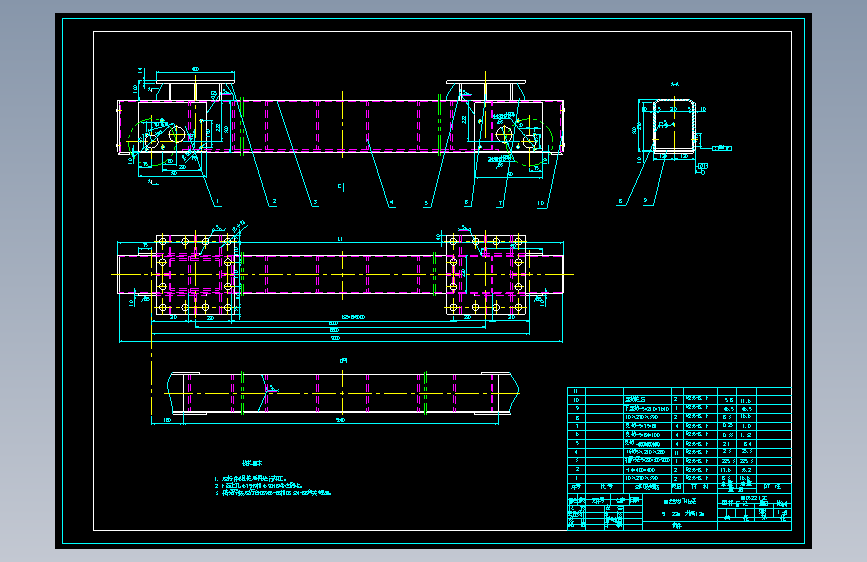Click the technical requirements heading text
The width and height of the screenshot is (867, 562).
[x=252, y=463]
